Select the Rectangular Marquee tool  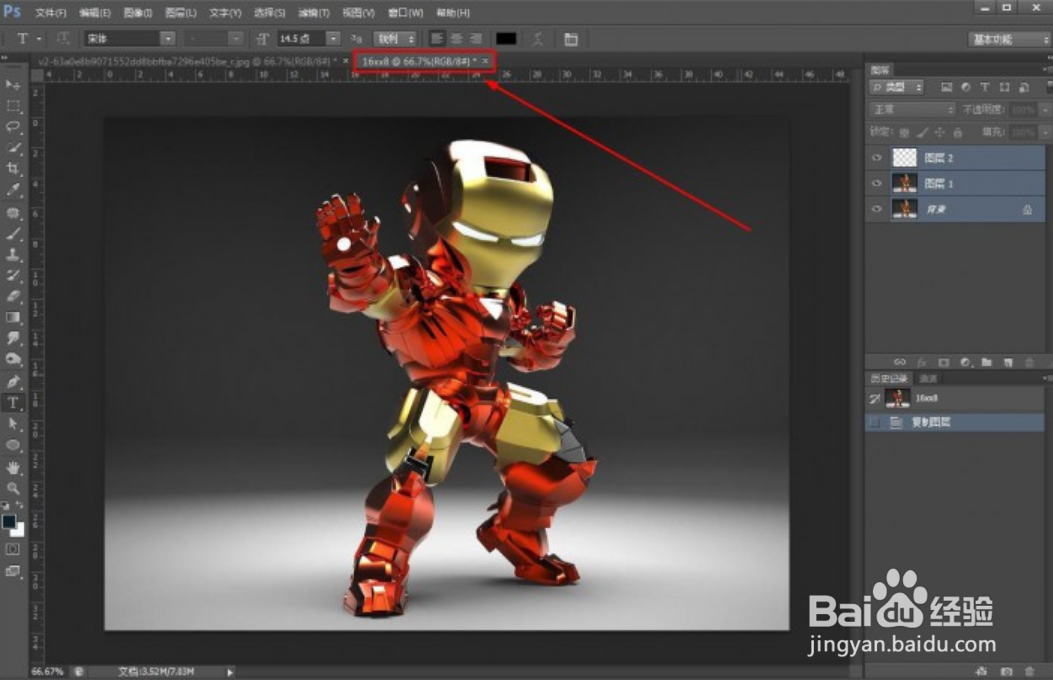pos(13,106)
